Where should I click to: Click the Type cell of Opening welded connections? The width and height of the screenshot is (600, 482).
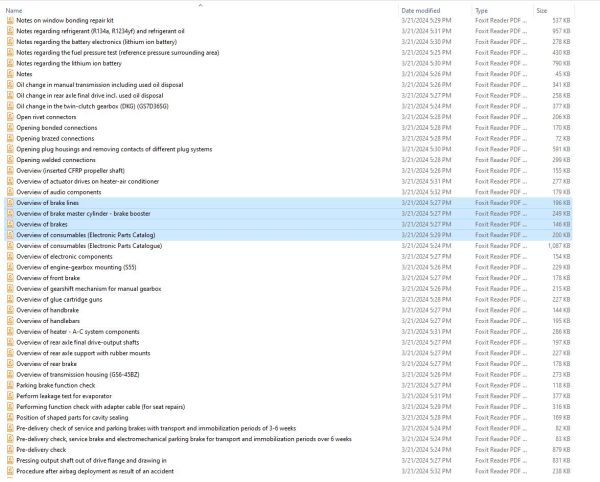[501, 160]
